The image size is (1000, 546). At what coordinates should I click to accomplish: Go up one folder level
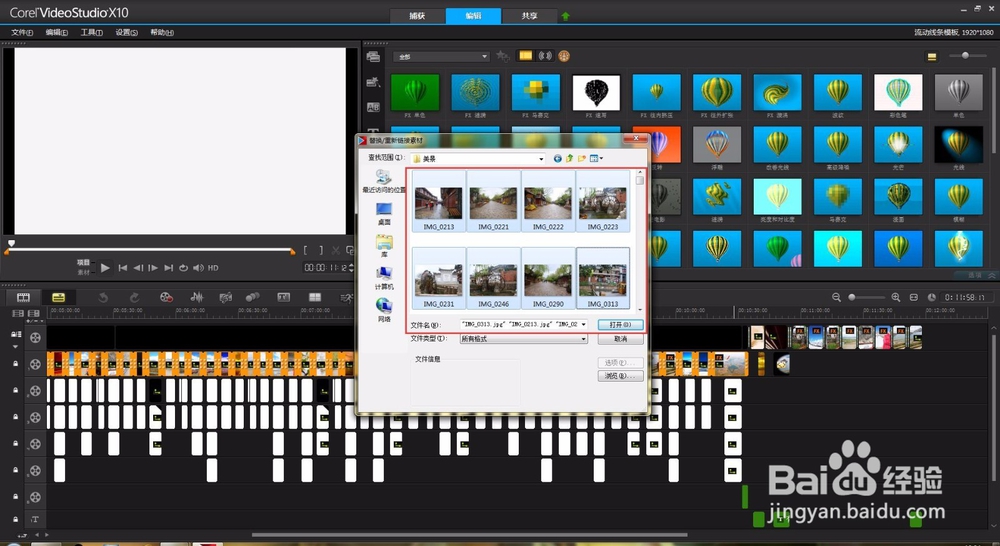(570, 158)
